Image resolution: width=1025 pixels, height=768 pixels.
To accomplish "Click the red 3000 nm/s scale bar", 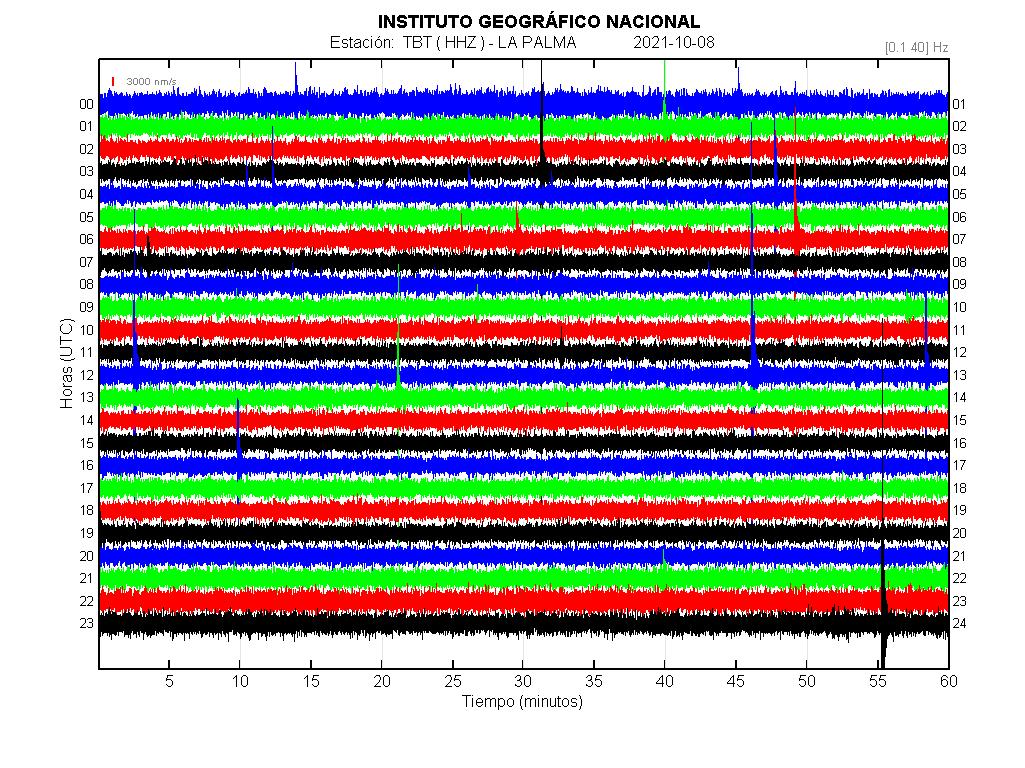I will pos(113,81).
